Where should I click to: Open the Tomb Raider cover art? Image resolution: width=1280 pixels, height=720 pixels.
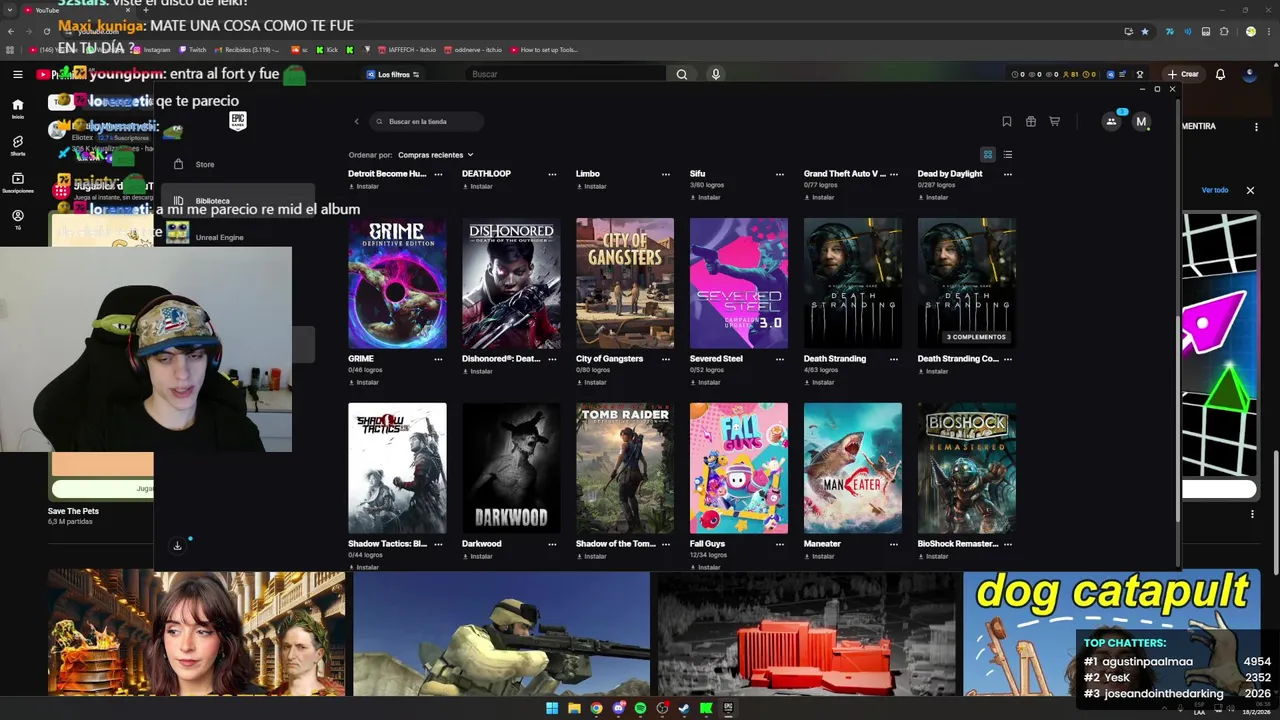[x=625, y=468]
